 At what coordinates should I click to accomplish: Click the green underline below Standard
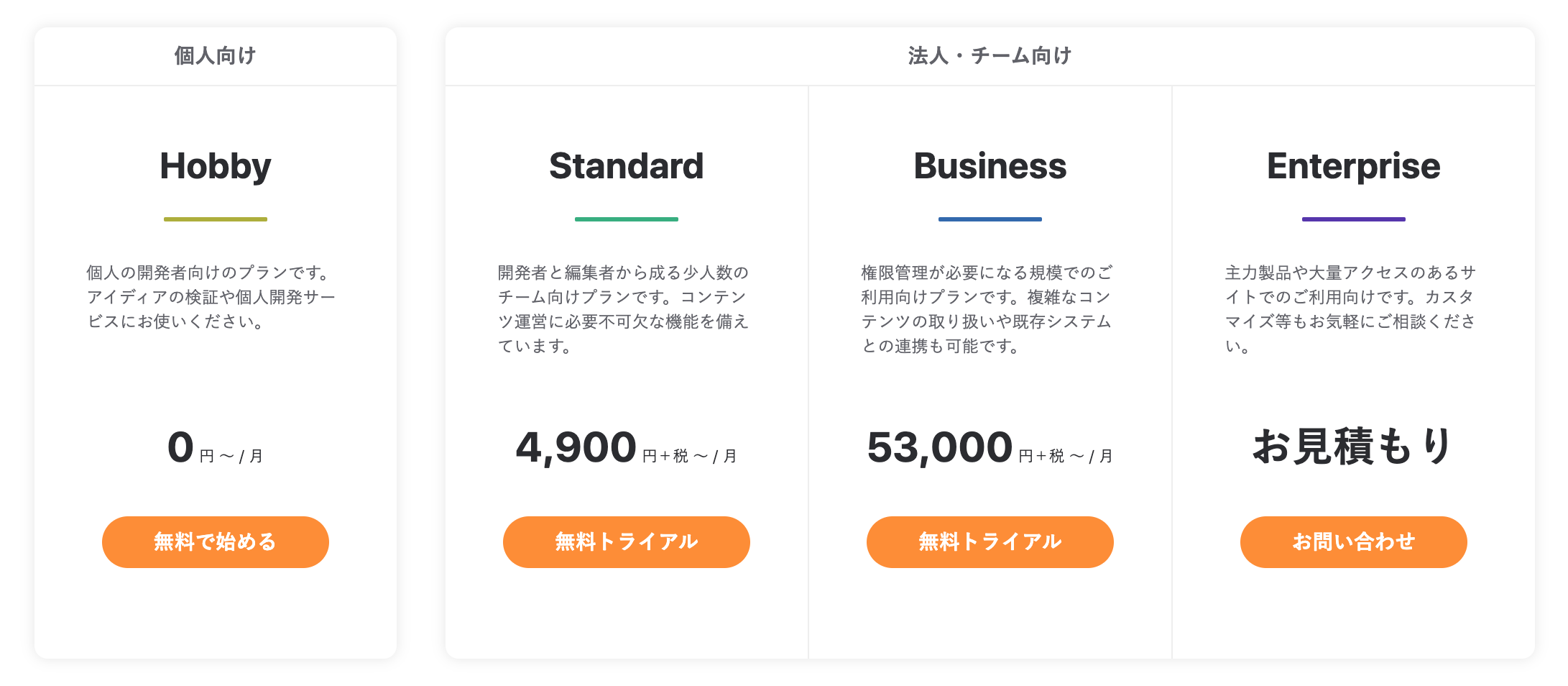(x=626, y=219)
